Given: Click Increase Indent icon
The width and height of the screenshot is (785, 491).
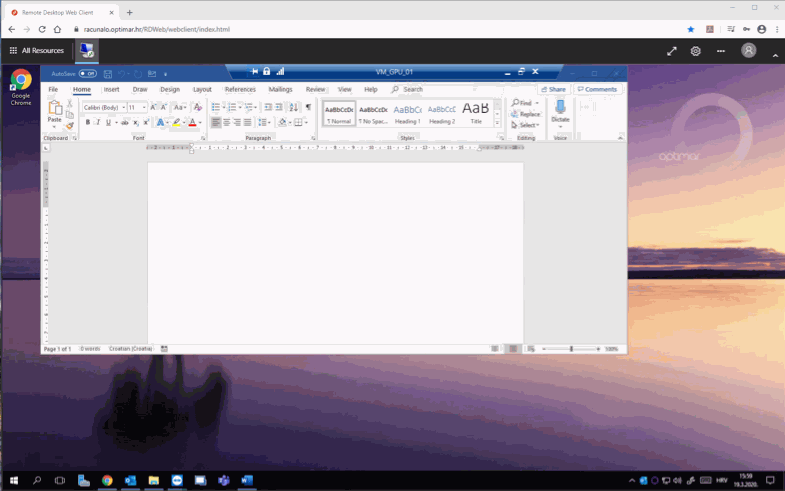Looking at the screenshot, I should [x=279, y=107].
